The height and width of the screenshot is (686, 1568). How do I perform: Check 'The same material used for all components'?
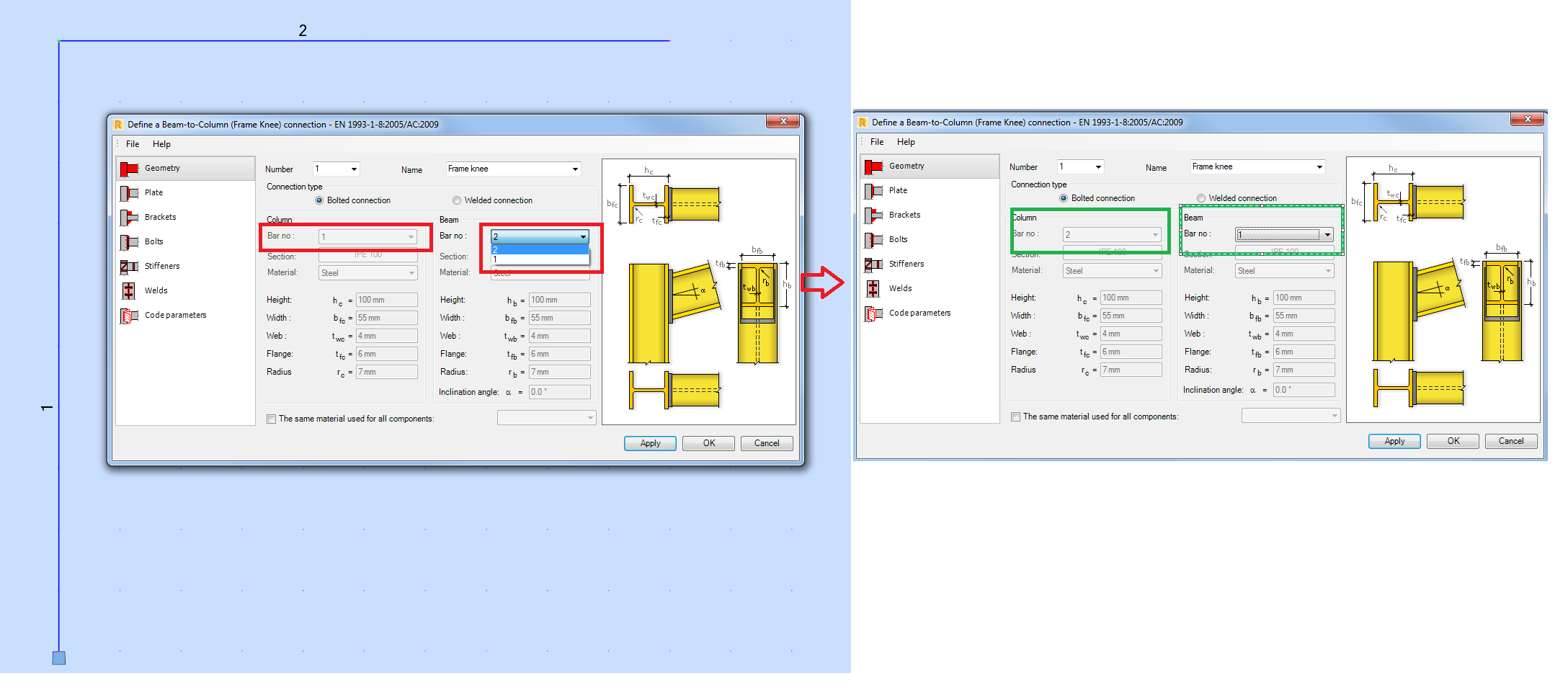pyautogui.click(x=271, y=419)
